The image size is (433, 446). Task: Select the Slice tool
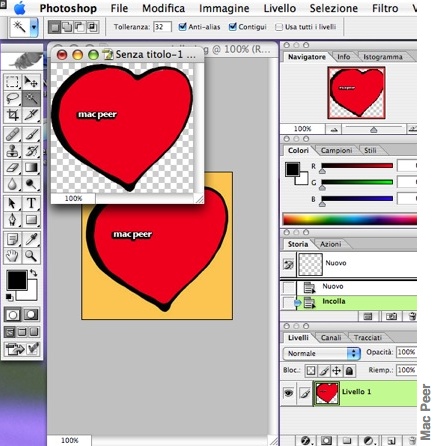(31, 115)
